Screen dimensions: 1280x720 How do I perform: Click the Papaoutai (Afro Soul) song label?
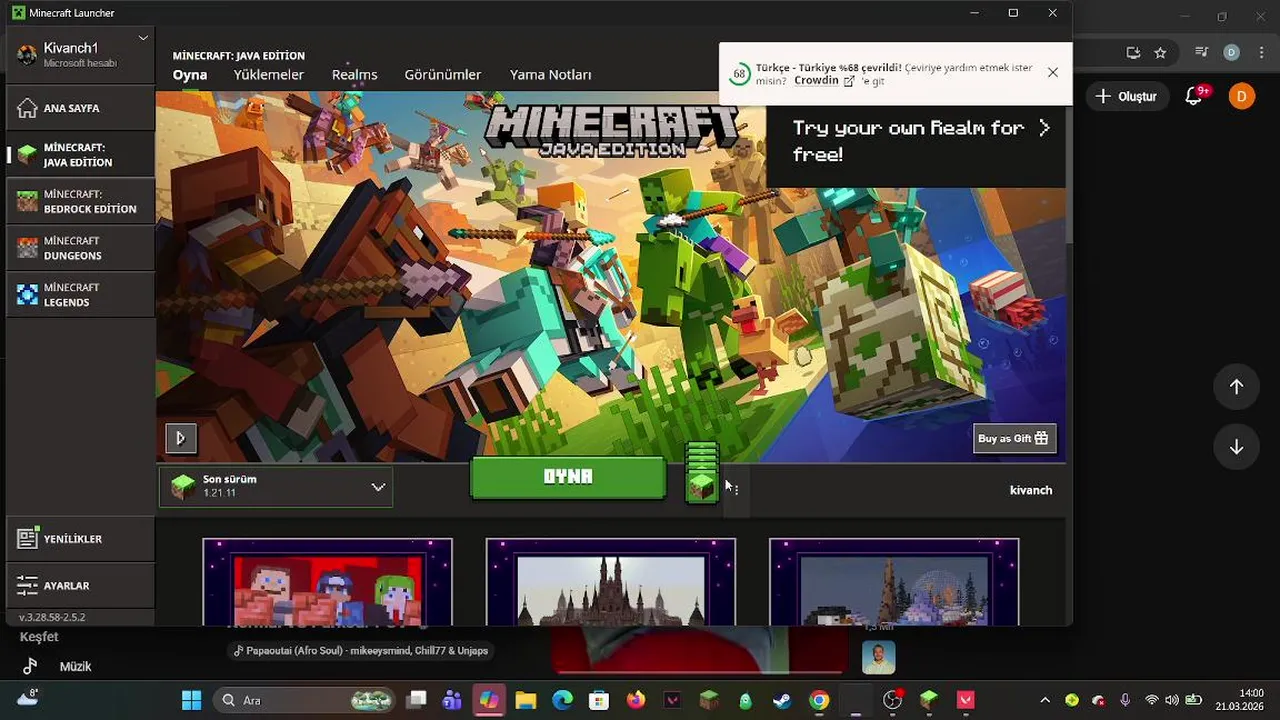coord(360,651)
